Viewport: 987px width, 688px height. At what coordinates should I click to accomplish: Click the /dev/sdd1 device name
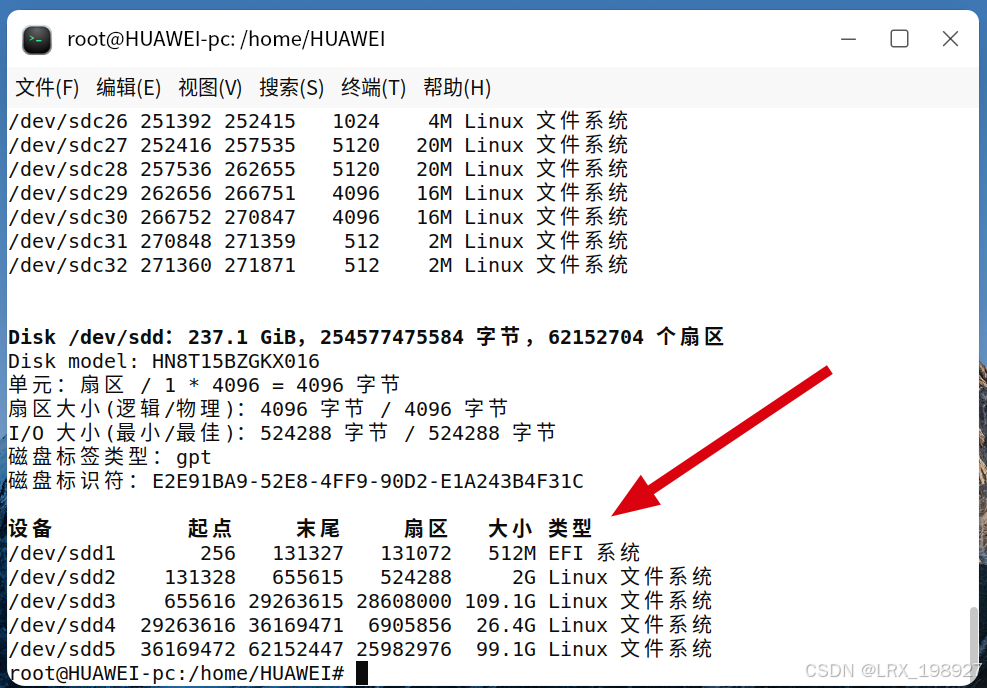(x=62, y=553)
